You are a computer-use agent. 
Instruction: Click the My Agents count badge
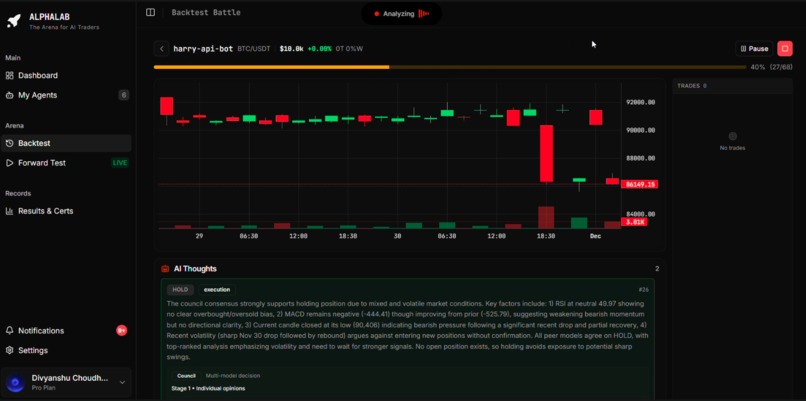click(123, 95)
